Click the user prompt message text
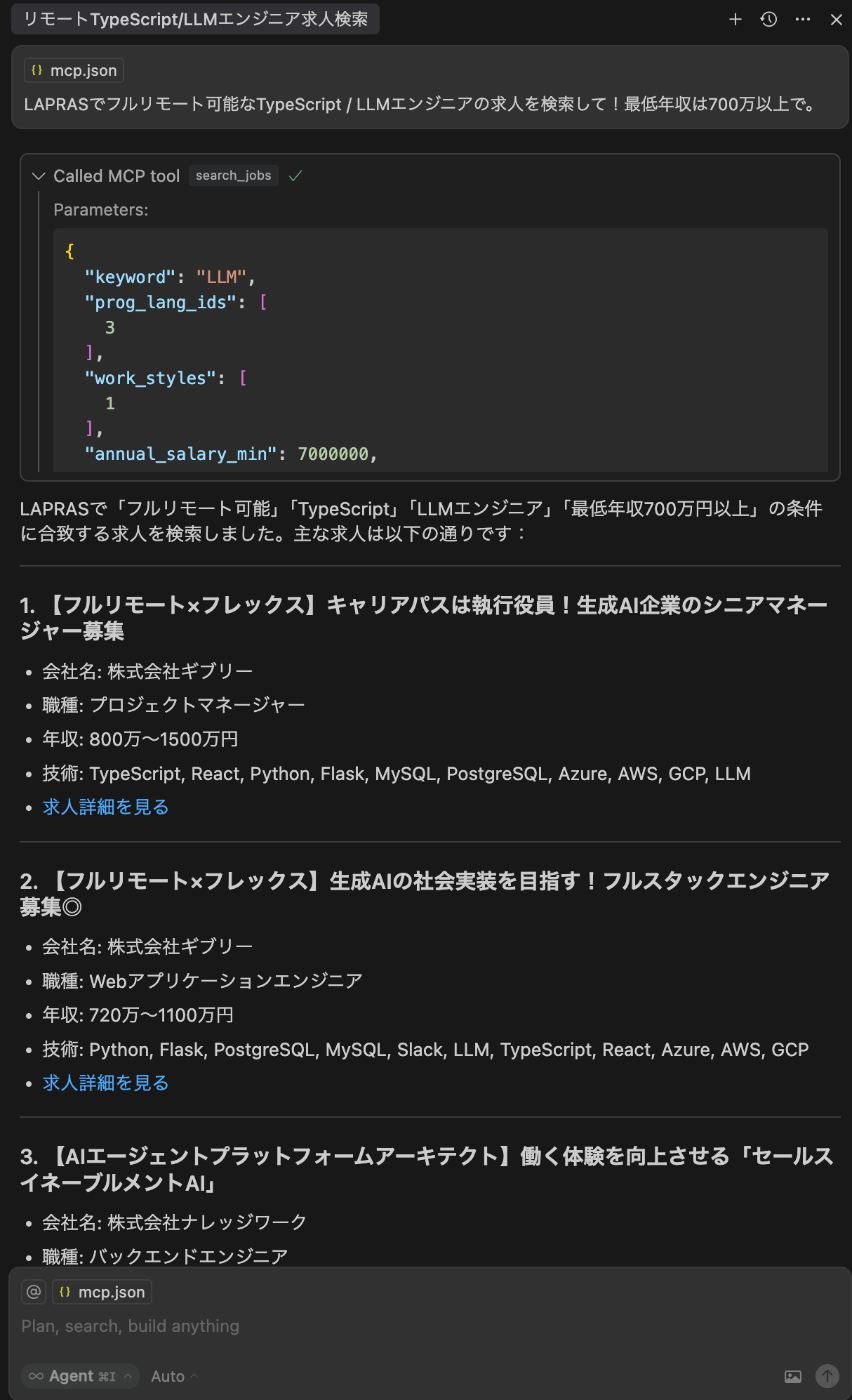Viewport: 852px width, 1400px height. pos(420,104)
